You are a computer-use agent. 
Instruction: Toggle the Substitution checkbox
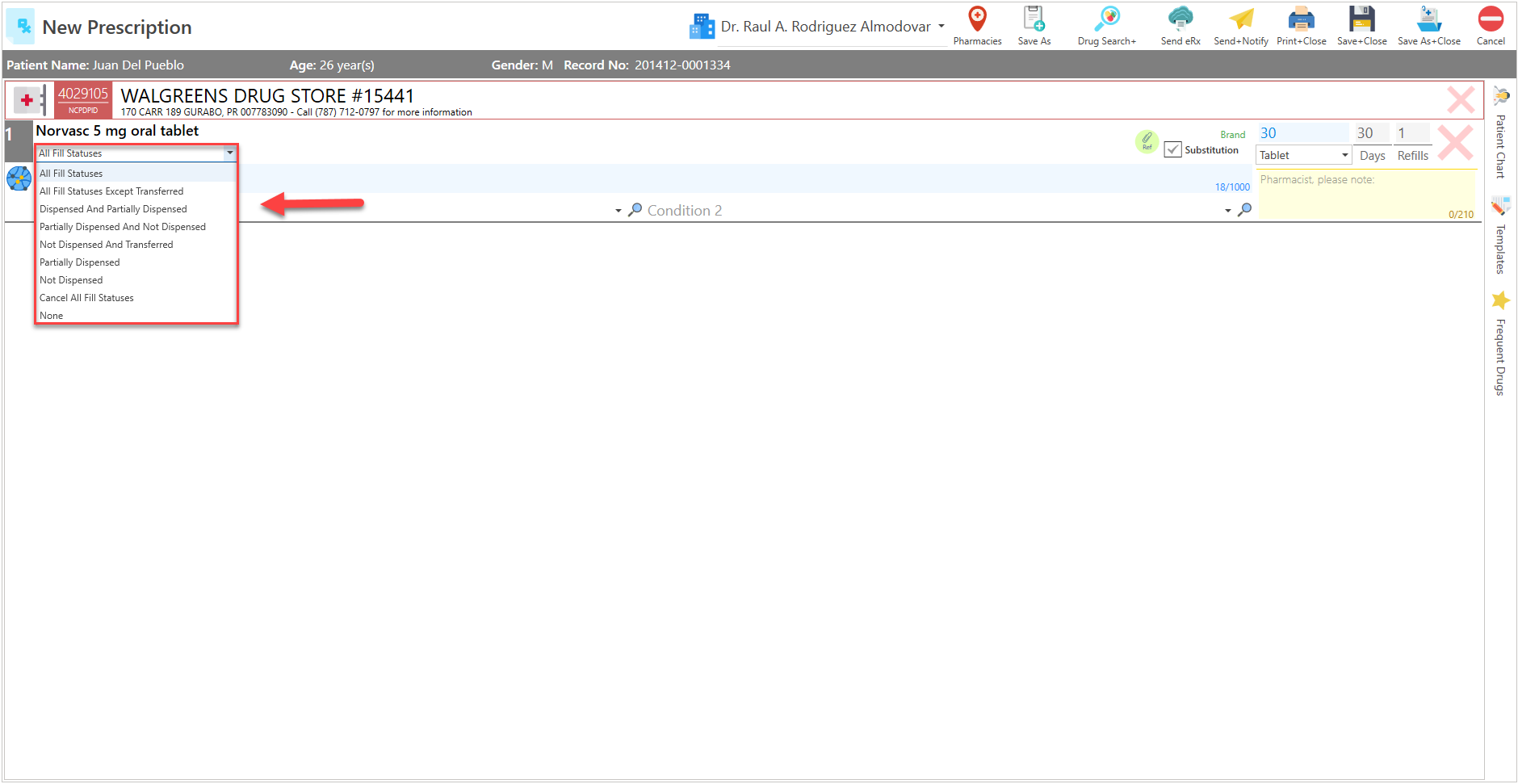pyautogui.click(x=1172, y=149)
